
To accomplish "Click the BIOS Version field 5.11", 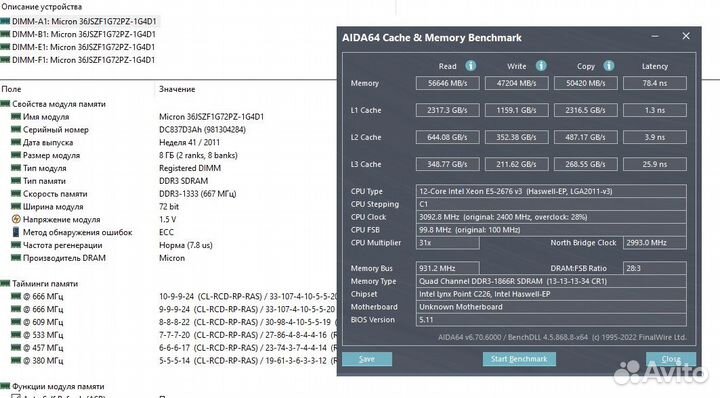I will (551, 320).
